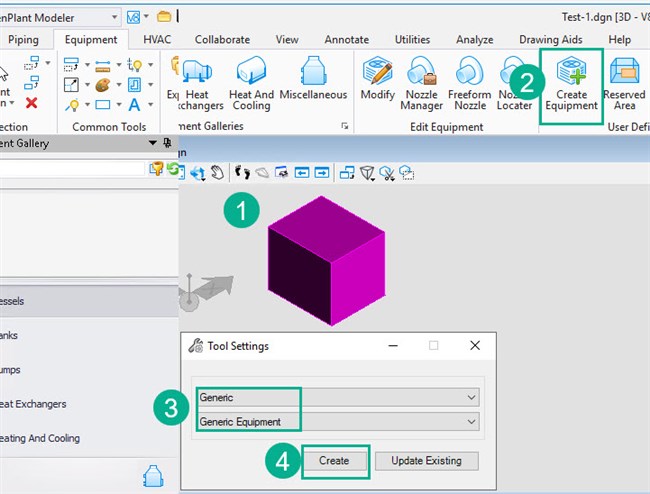Select the pan view hand tool

click(217, 172)
